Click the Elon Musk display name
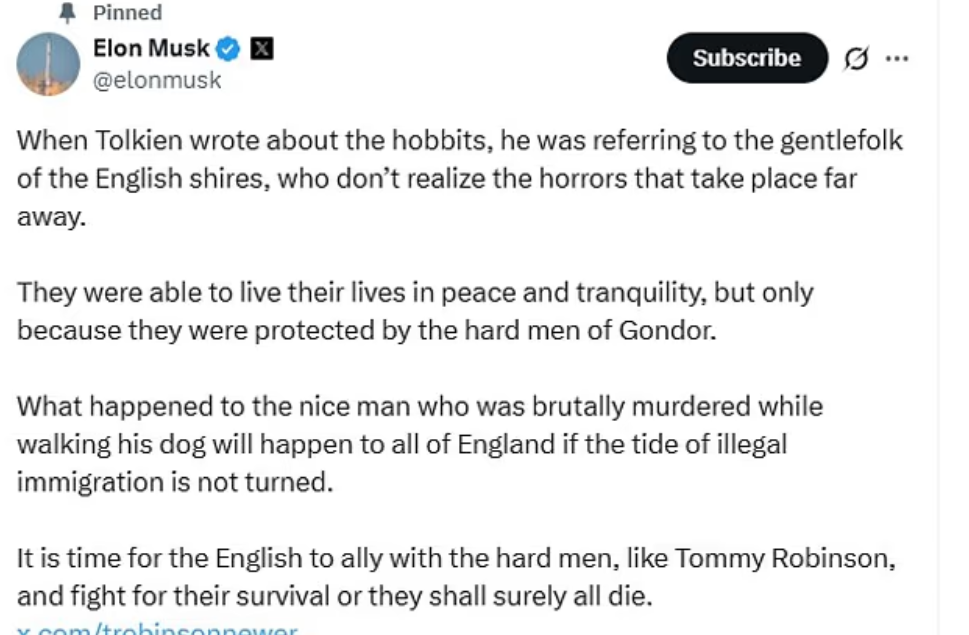The image size is (969, 635). click(x=150, y=48)
